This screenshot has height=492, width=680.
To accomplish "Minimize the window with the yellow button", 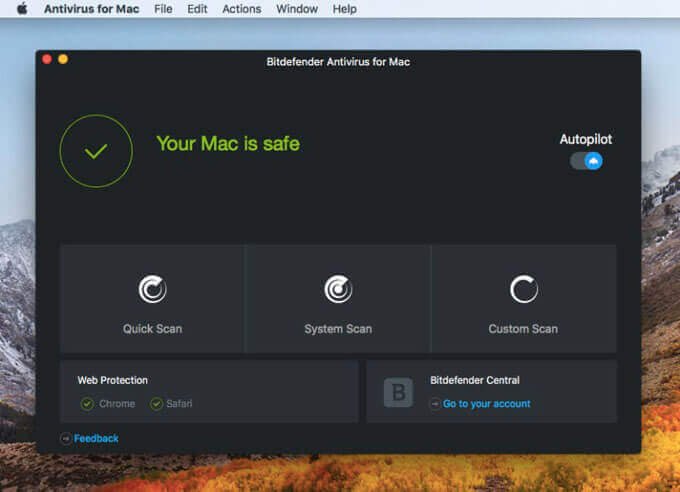I will [63, 59].
